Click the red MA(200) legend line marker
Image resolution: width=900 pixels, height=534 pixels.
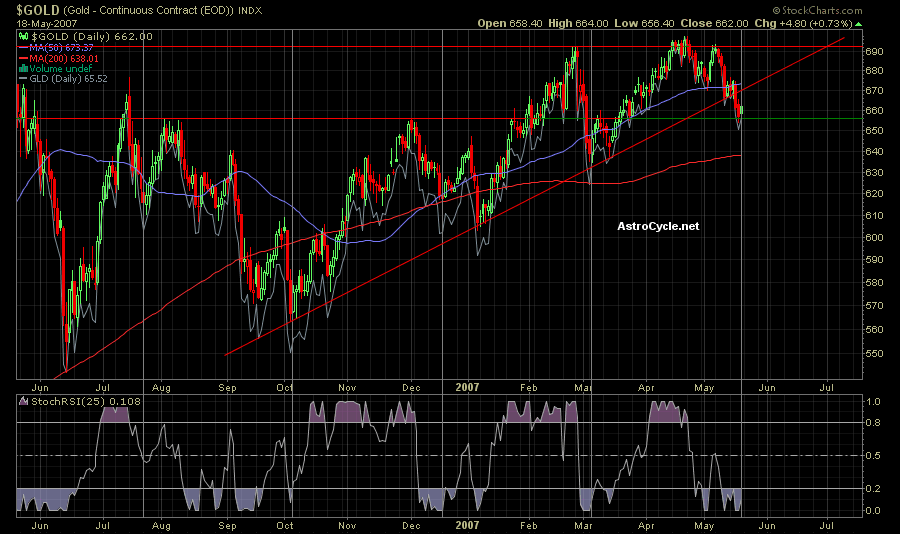tap(23, 57)
